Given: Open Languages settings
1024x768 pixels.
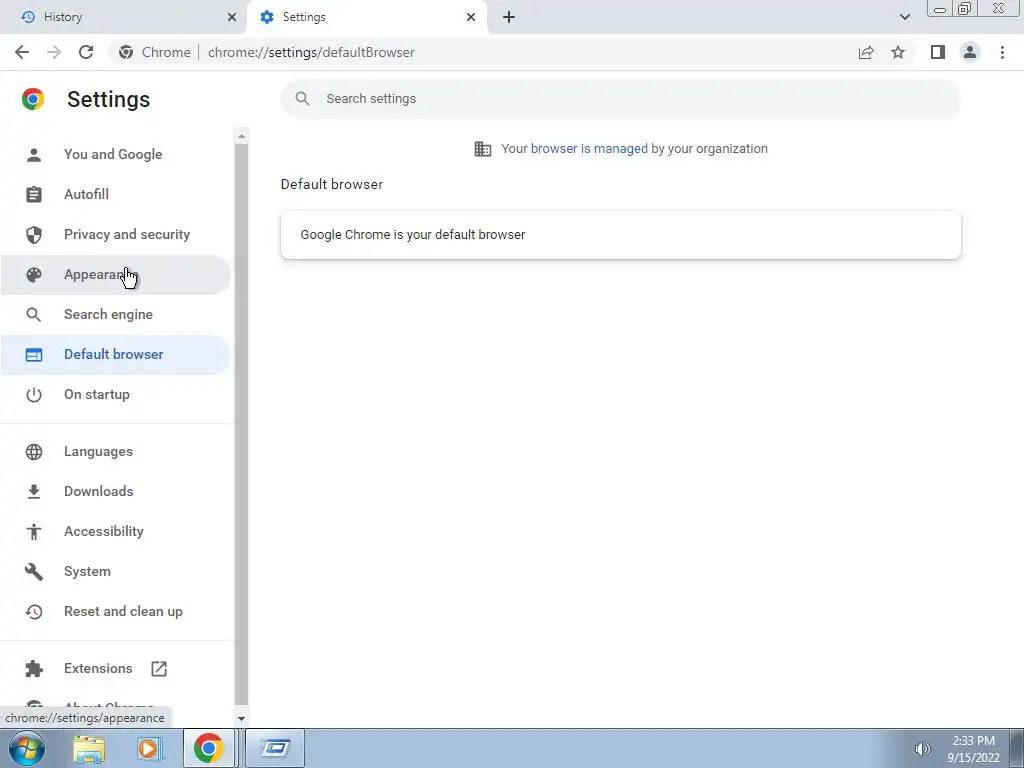Looking at the screenshot, I should coord(116,451).
